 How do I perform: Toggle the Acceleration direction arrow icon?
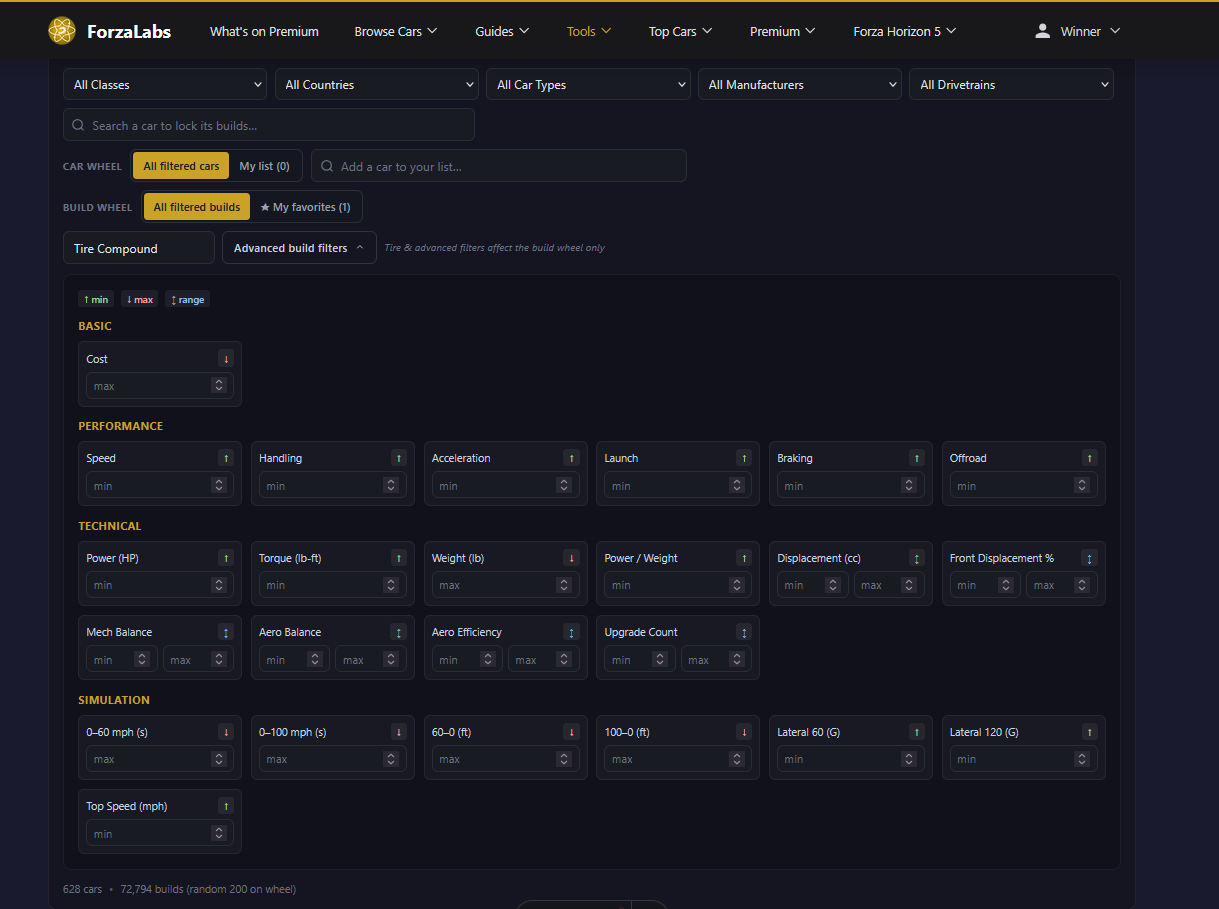[572, 458]
